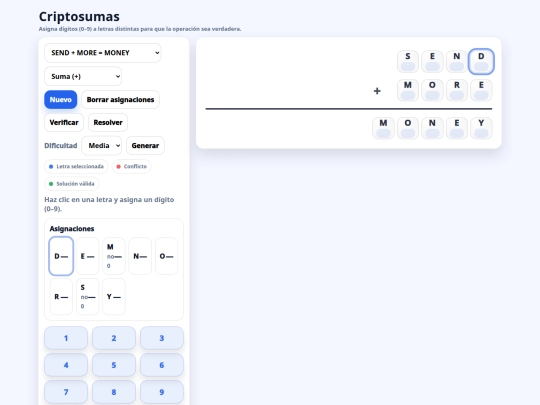Select letter N in SEND row

457,62
